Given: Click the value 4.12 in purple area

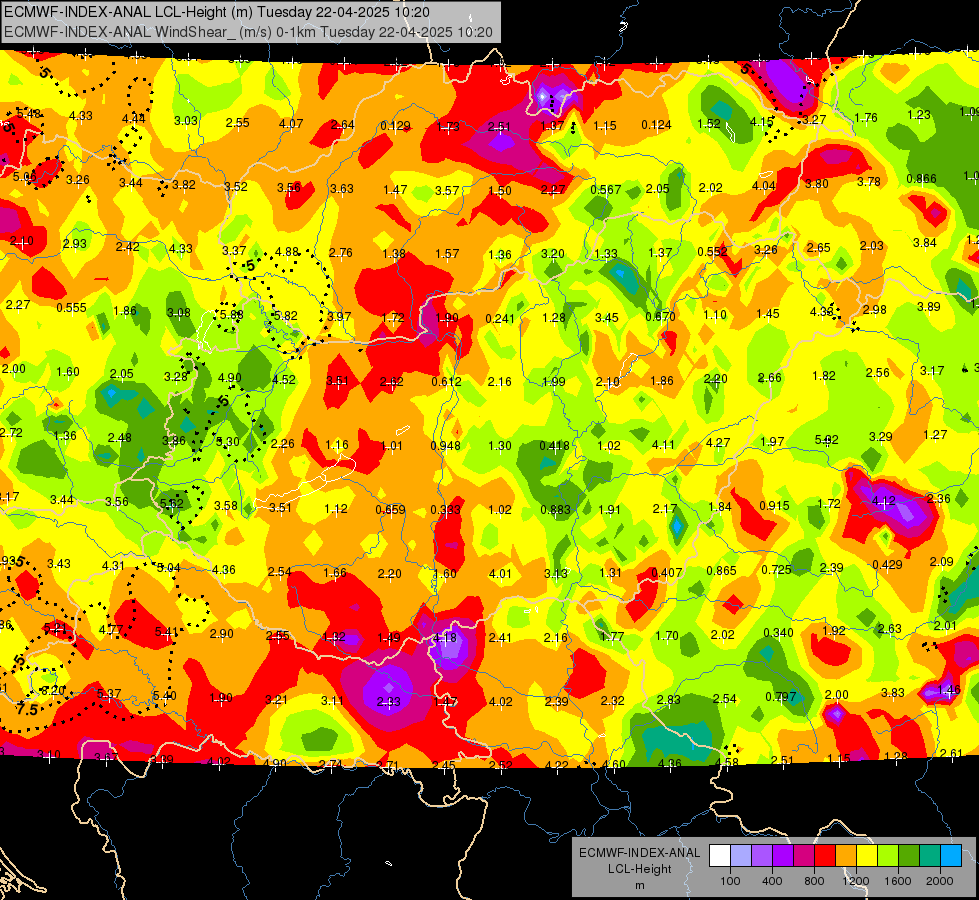Looking at the screenshot, I should pyautogui.click(x=883, y=501).
